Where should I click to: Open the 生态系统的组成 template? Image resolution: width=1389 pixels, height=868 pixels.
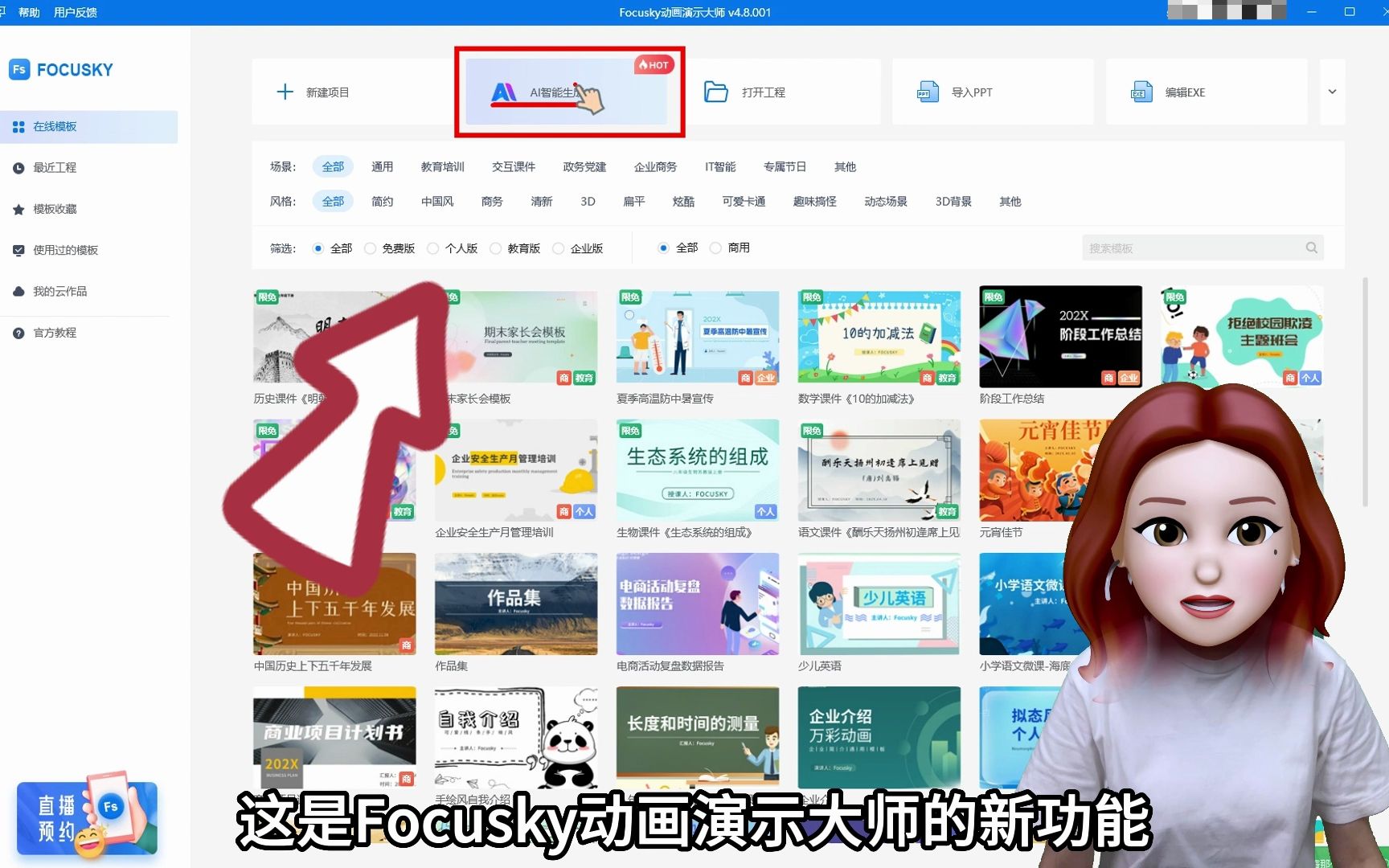(697, 470)
